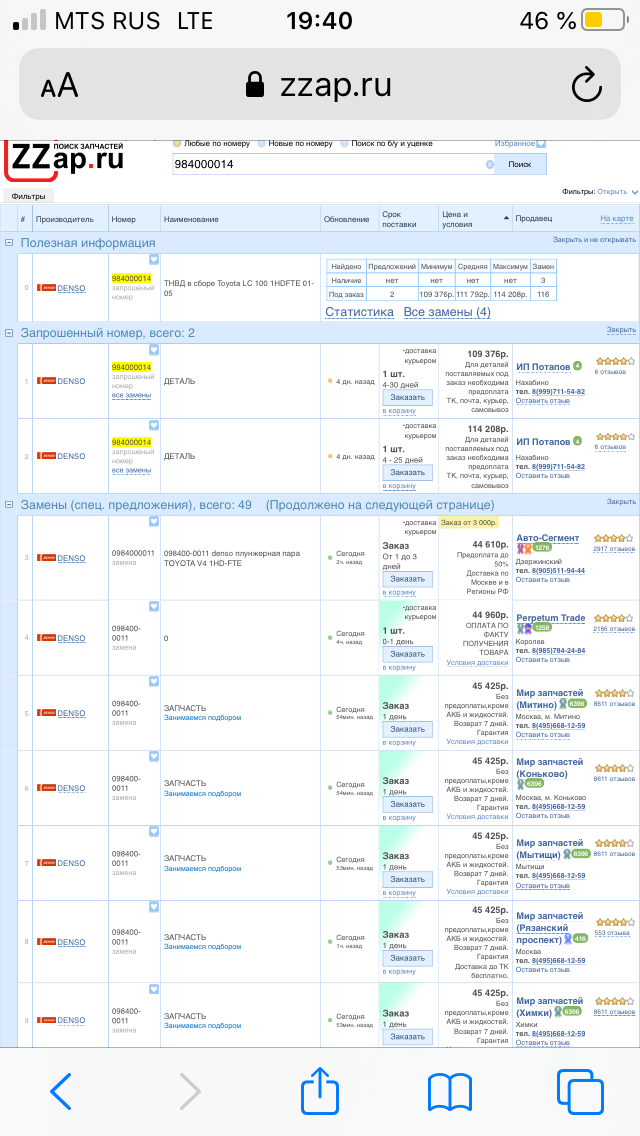Open the Избранное dropdown
The image size is (640, 1136).
point(520,143)
